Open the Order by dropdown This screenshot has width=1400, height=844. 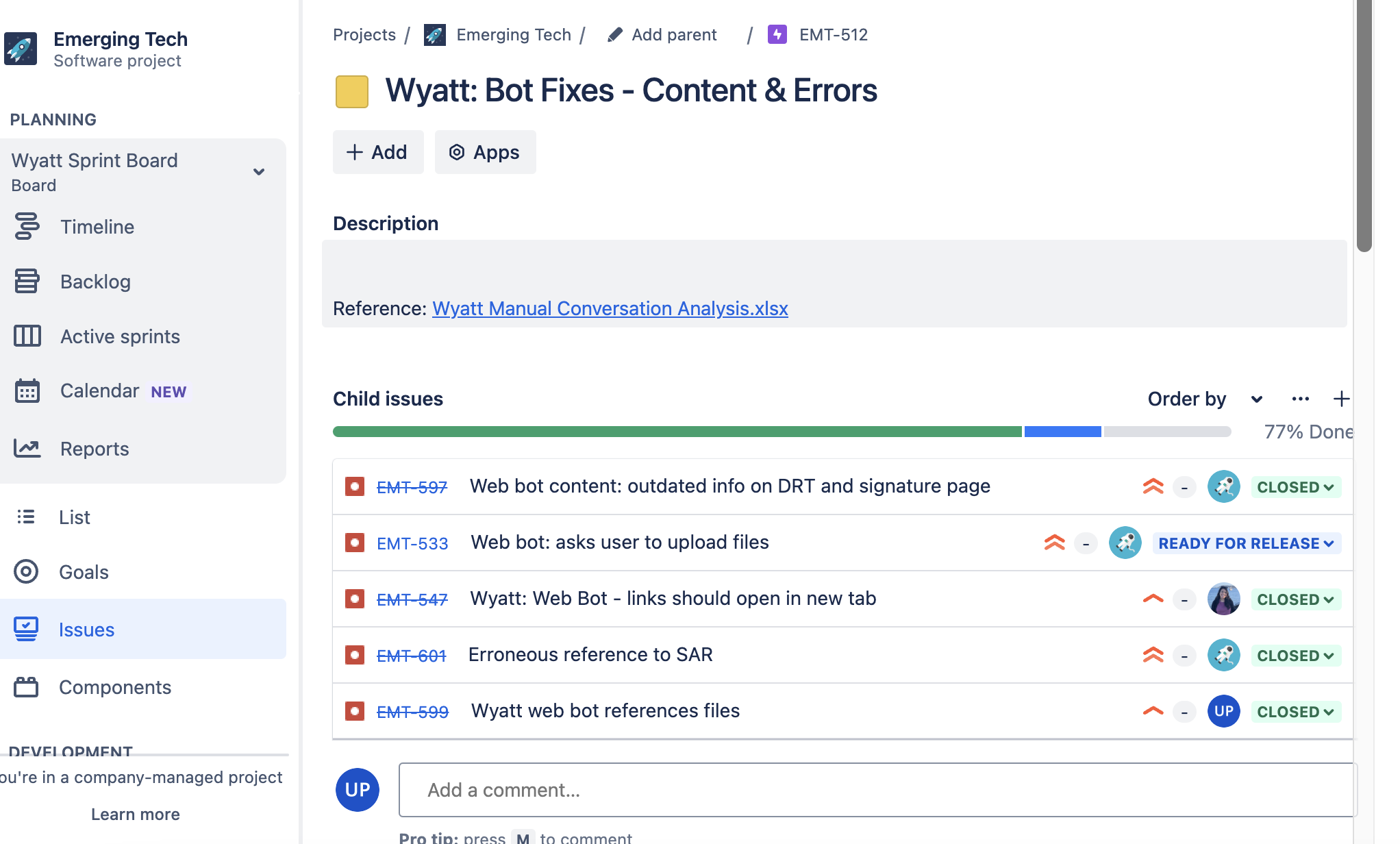1205,399
